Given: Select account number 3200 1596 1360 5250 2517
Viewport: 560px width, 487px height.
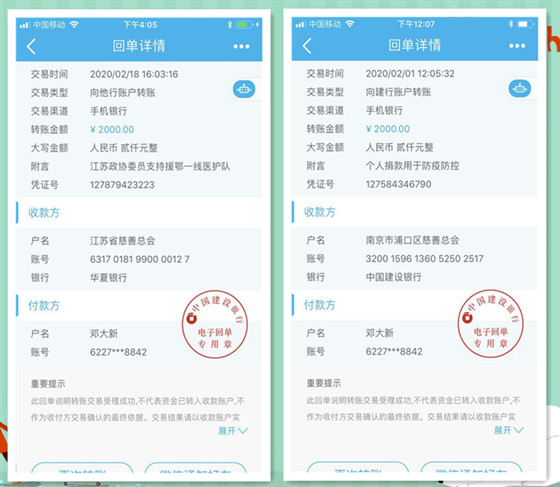Looking at the screenshot, I should 424,258.
